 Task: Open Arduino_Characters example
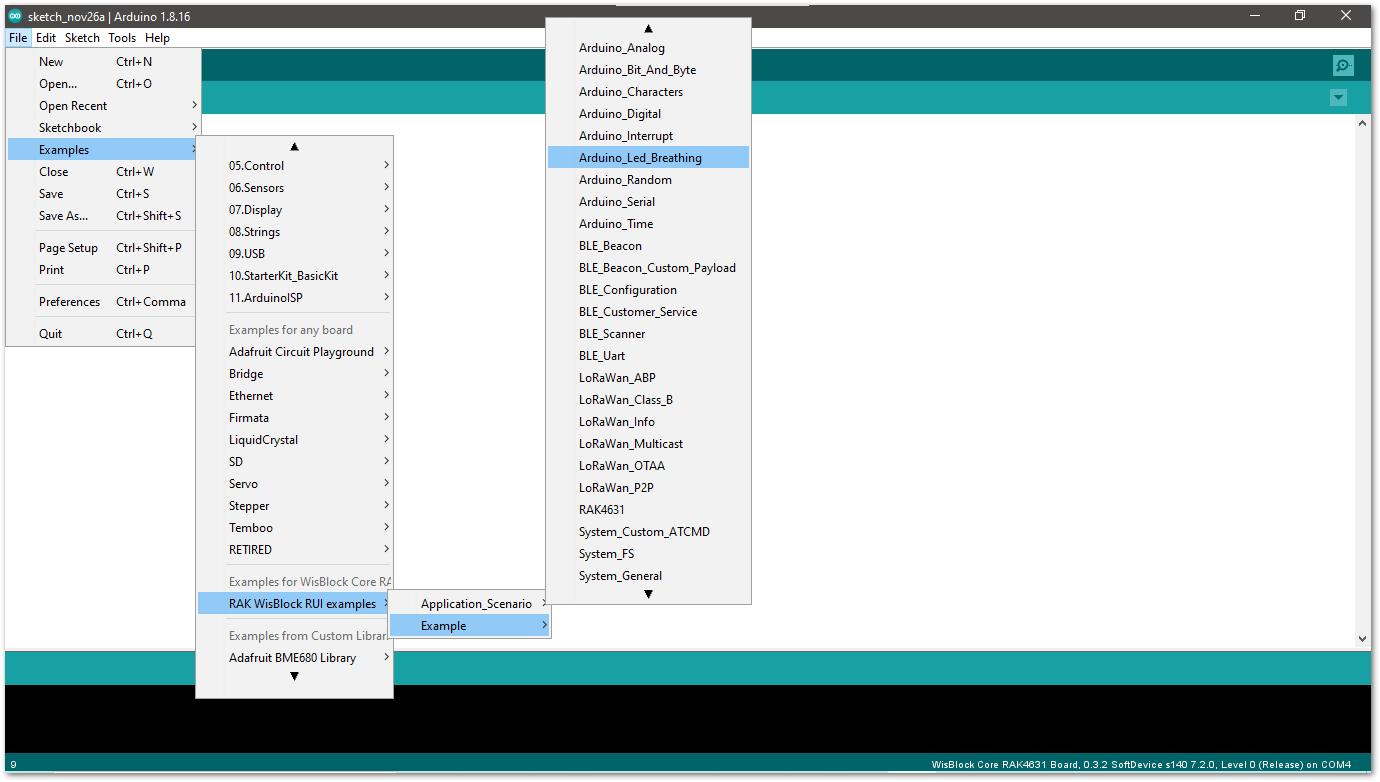(648, 92)
